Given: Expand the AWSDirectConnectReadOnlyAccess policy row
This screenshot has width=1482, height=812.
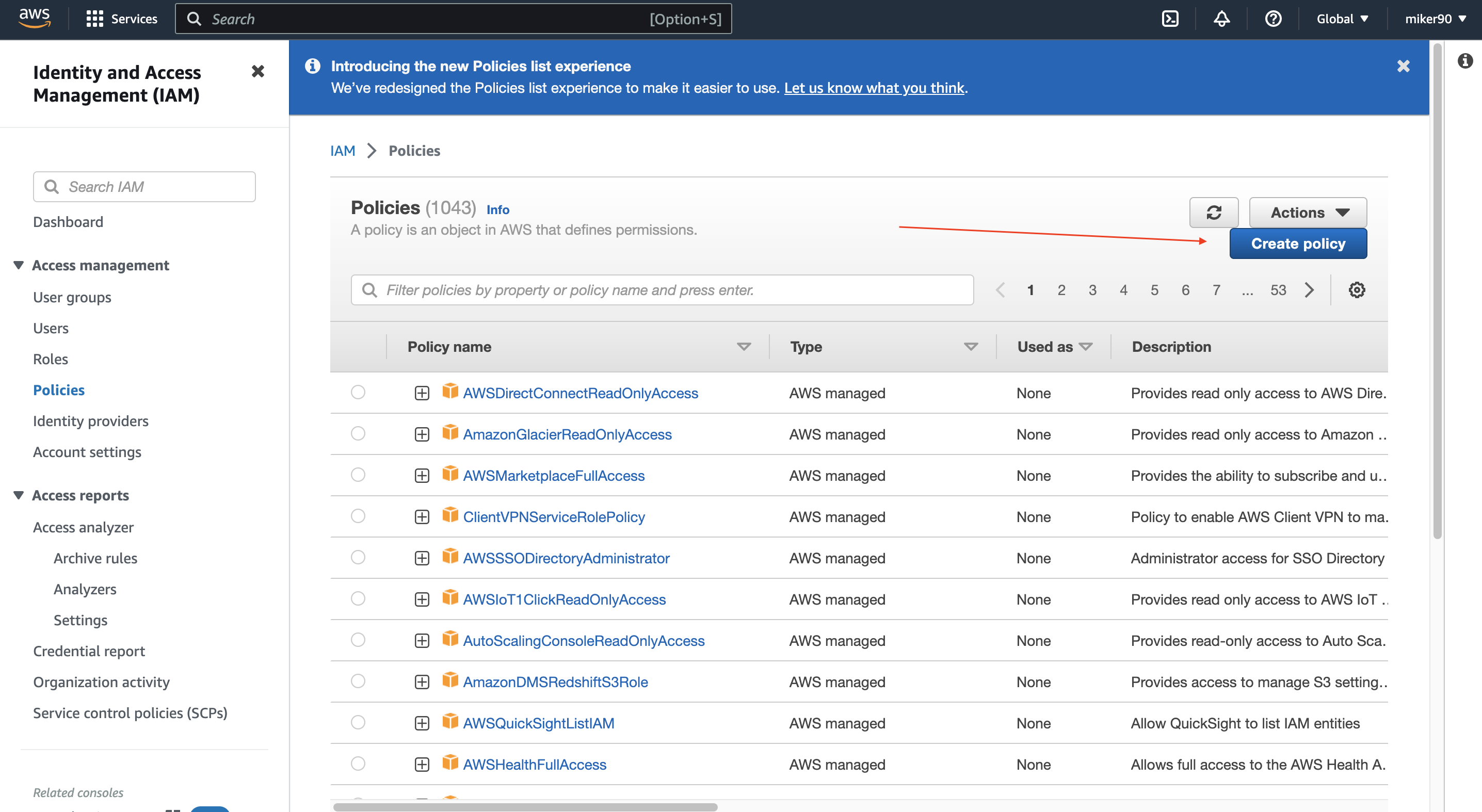Looking at the screenshot, I should pos(422,393).
